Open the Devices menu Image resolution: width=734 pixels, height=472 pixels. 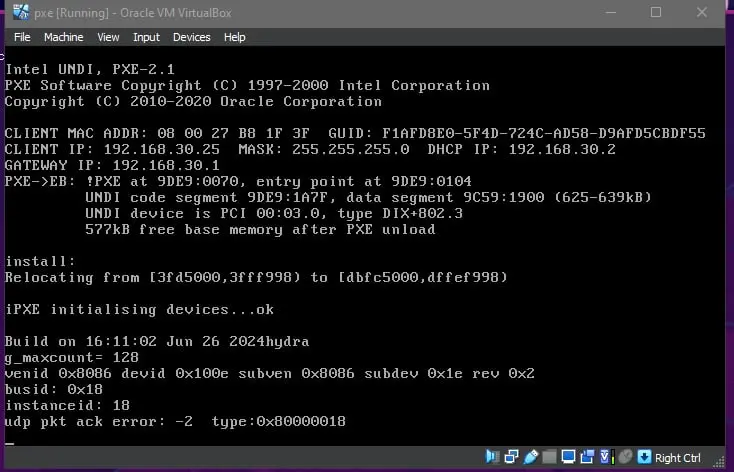(x=191, y=37)
